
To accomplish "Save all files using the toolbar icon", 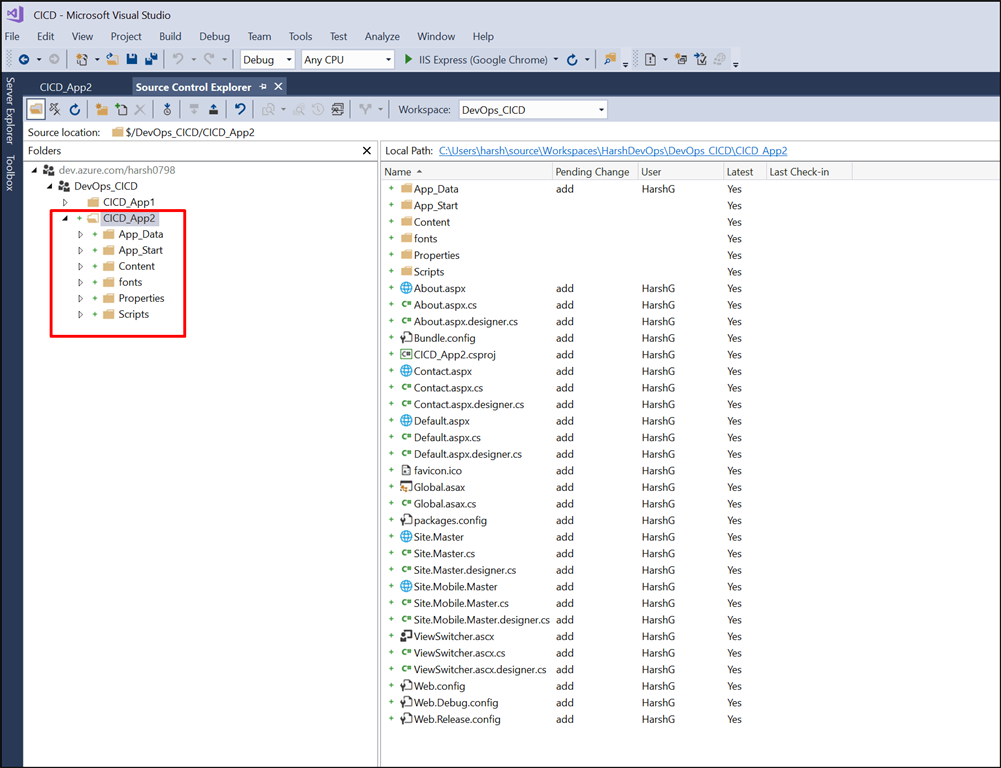I will (x=149, y=59).
